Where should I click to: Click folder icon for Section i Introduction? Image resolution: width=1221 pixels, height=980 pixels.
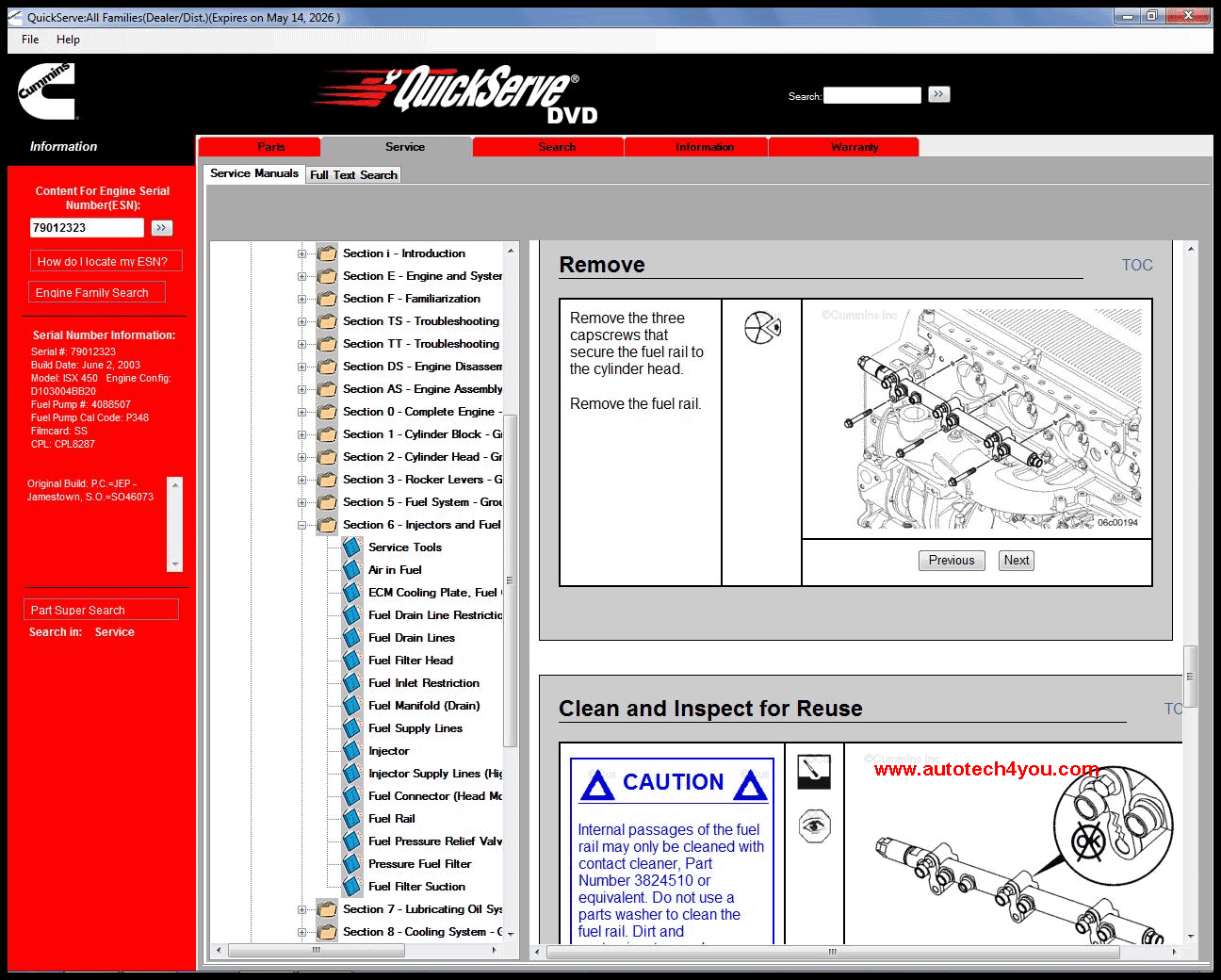(327, 253)
